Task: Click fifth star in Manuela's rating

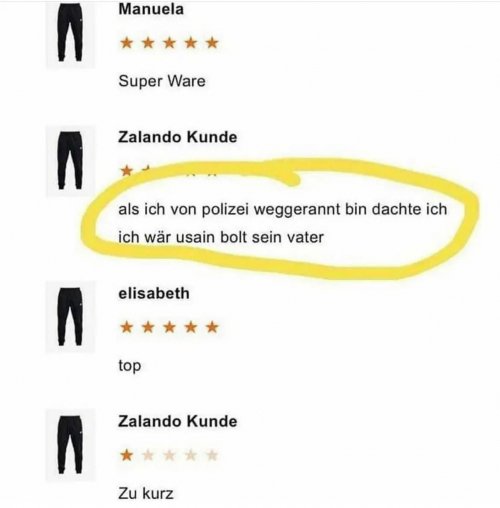Action: (212, 43)
